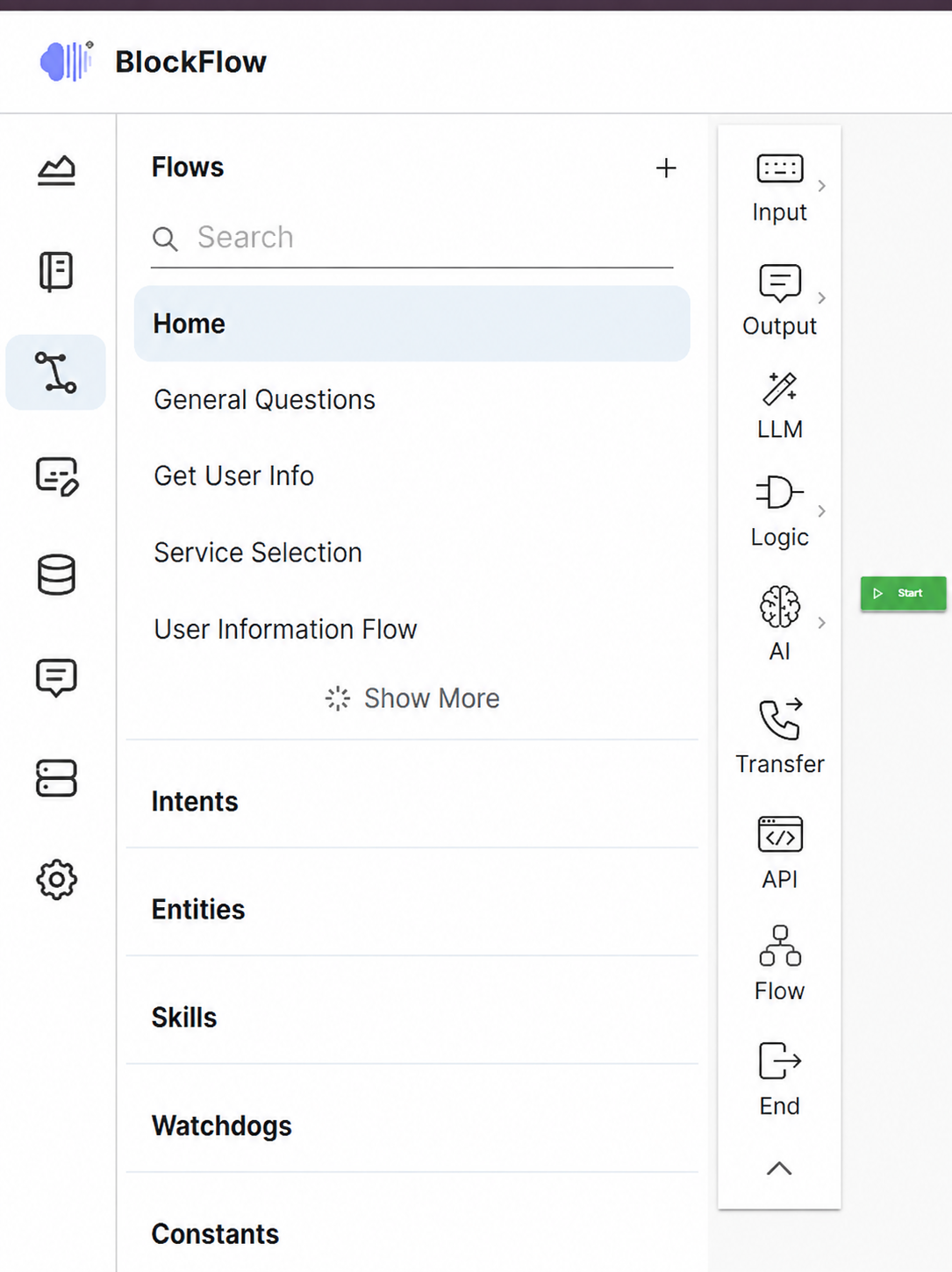Add a new flow with plus icon
The image size is (952, 1272).
pos(666,168)
